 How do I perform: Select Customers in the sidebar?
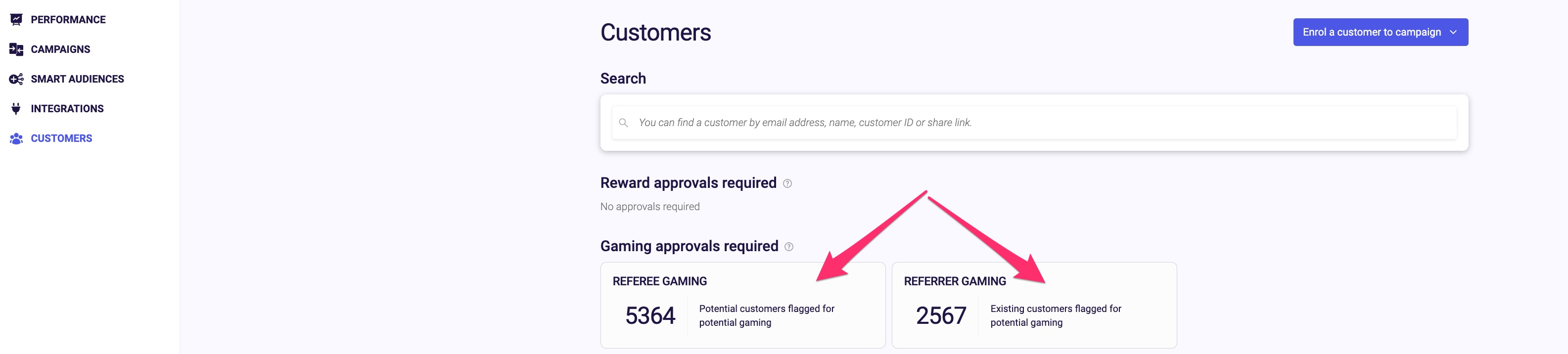click(61, 138)
